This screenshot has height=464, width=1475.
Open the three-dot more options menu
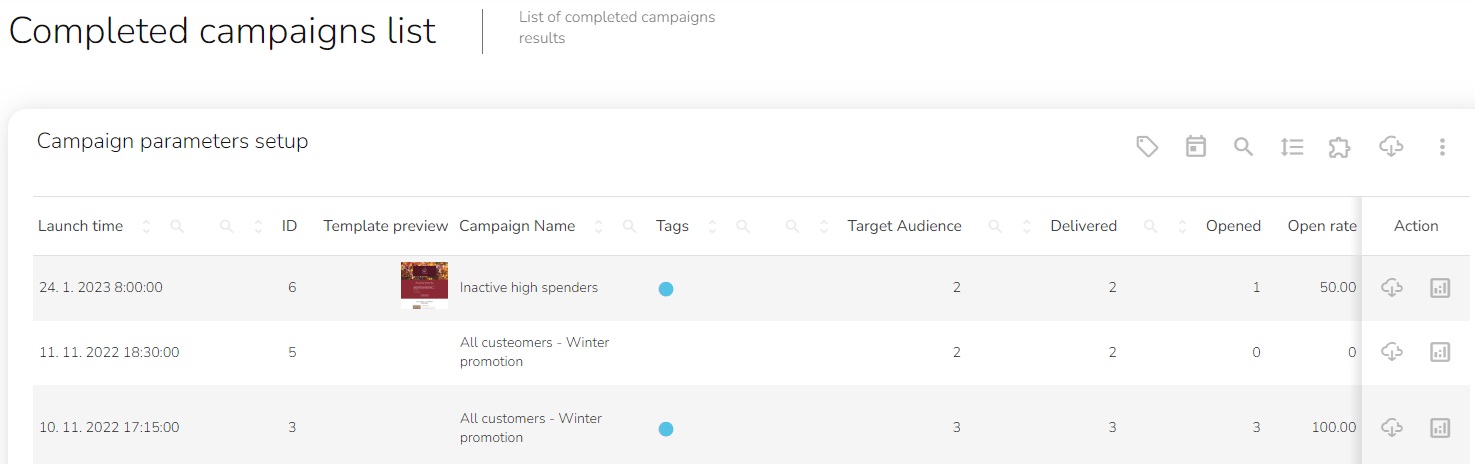point(1442,147)
